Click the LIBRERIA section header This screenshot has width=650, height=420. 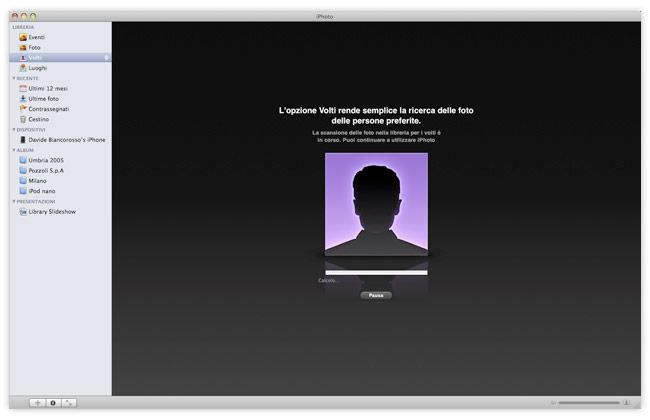pos(23,27)
